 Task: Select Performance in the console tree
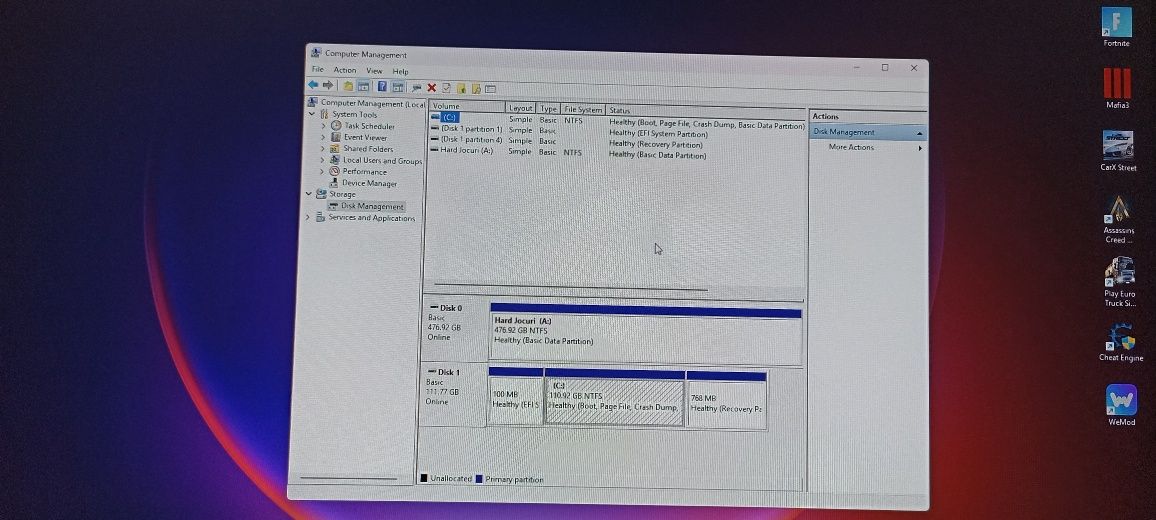click(x=358, y=172)
